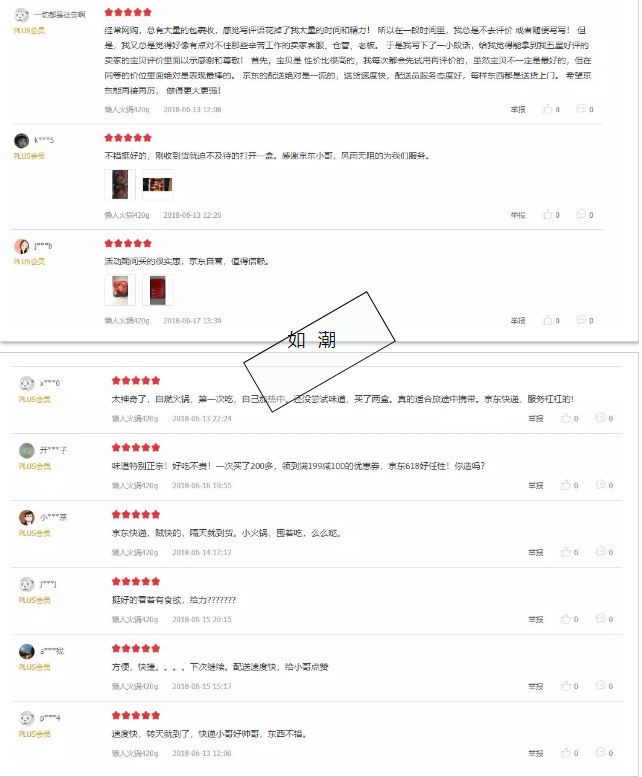The height and width of the screenshot is (777, 642).
Task: Click the 如潮 watermark box
Action: [x=320, y=352]
